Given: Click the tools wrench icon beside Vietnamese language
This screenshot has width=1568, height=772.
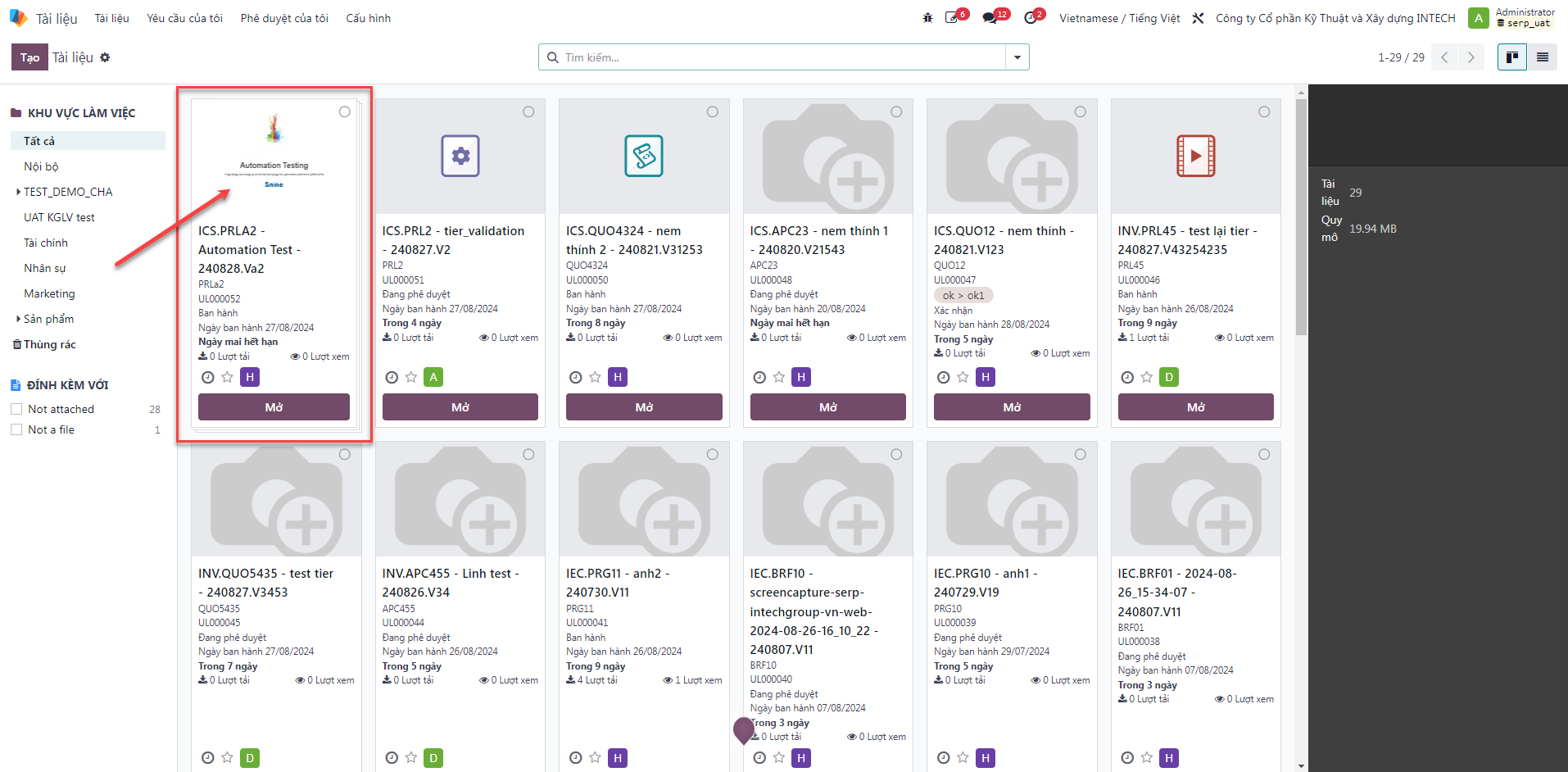Looking at the screenshot, I should [x=1198, y=18].
